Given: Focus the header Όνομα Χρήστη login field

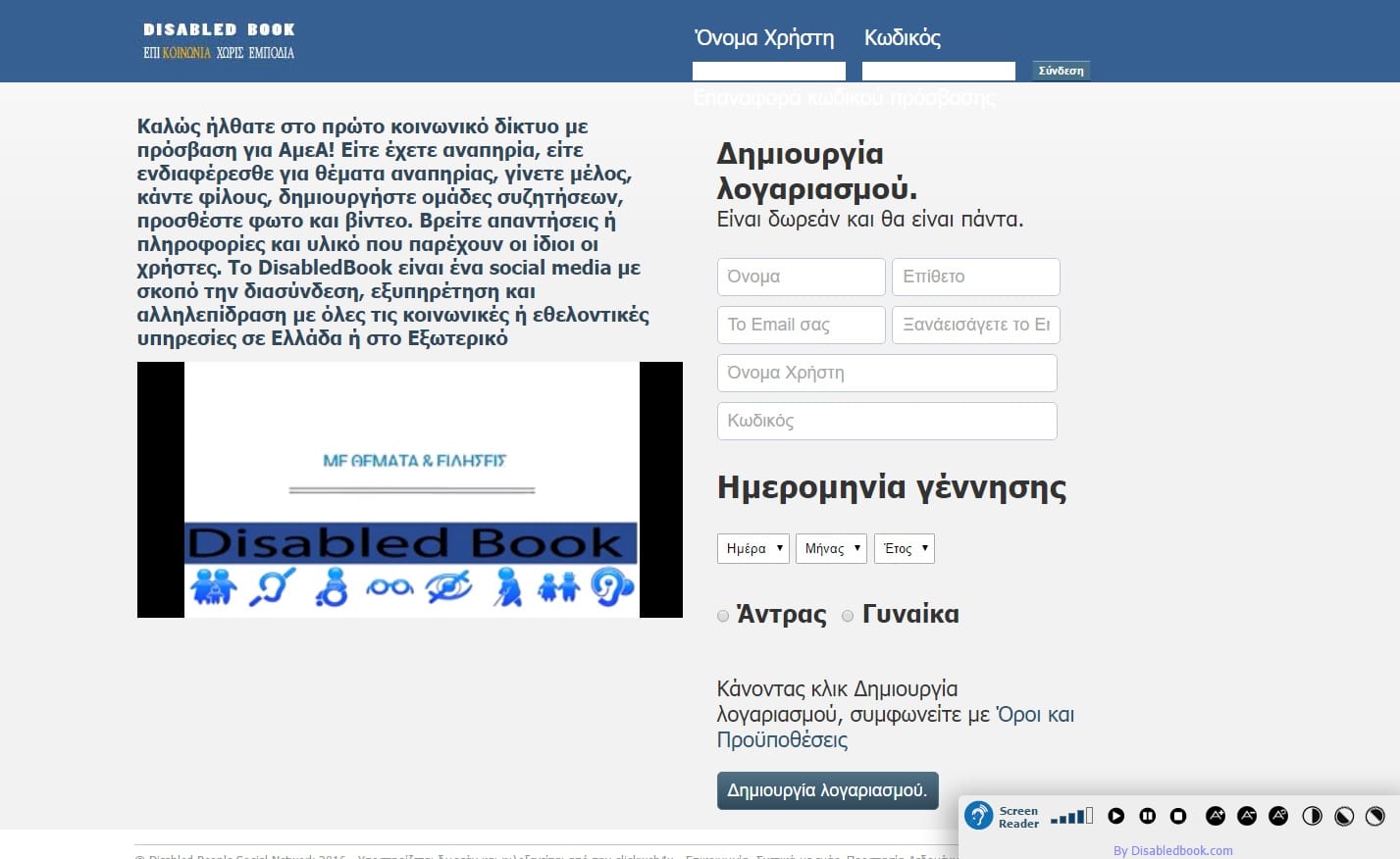Looking at the screenshot, I should click(x=769, y=71).
